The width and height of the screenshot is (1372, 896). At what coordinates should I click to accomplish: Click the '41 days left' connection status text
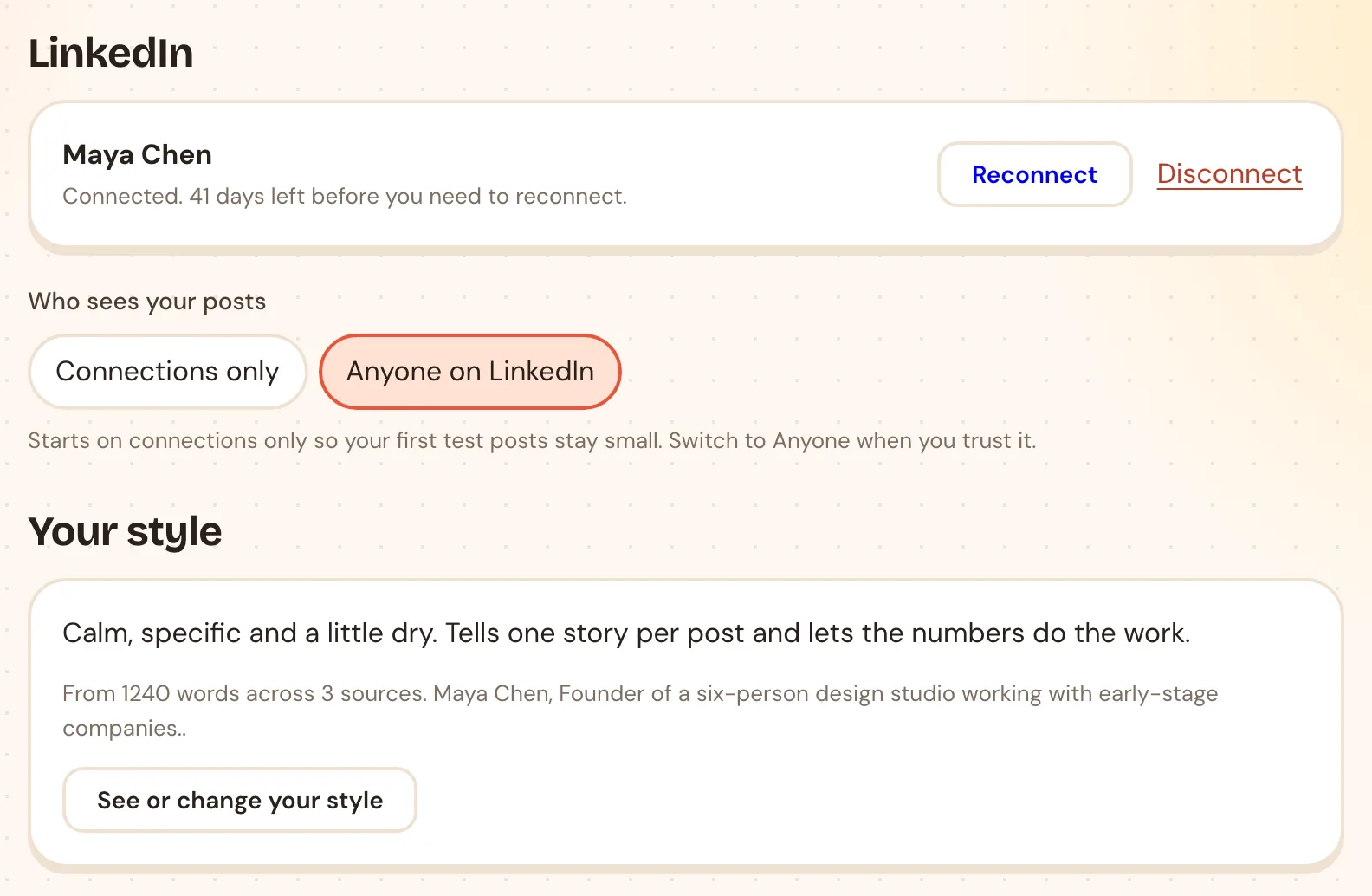point(345,197)
